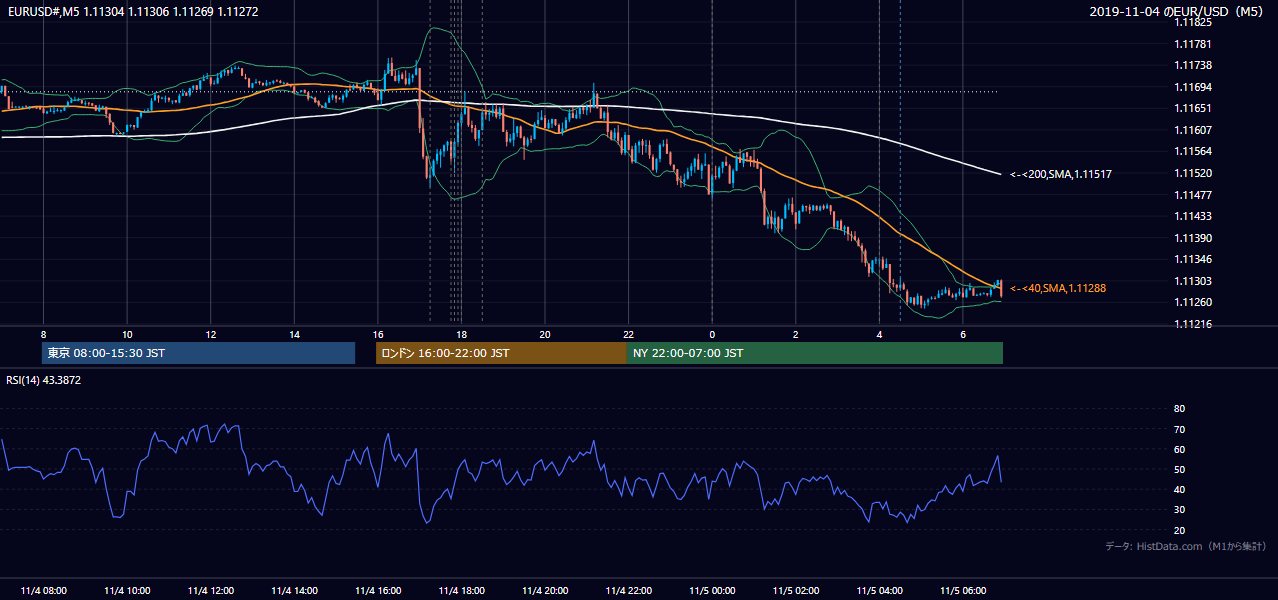Click the 11/4 16:00 bottom time label
Image resolution: width=1278 pixels, height=600 pixels.
click(x=378, y=591)
